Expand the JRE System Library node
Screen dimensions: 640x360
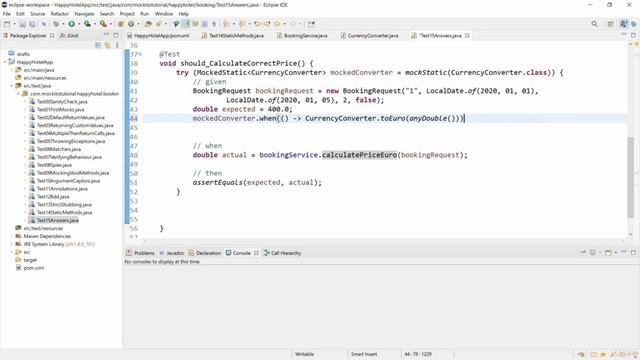[12, 244]
